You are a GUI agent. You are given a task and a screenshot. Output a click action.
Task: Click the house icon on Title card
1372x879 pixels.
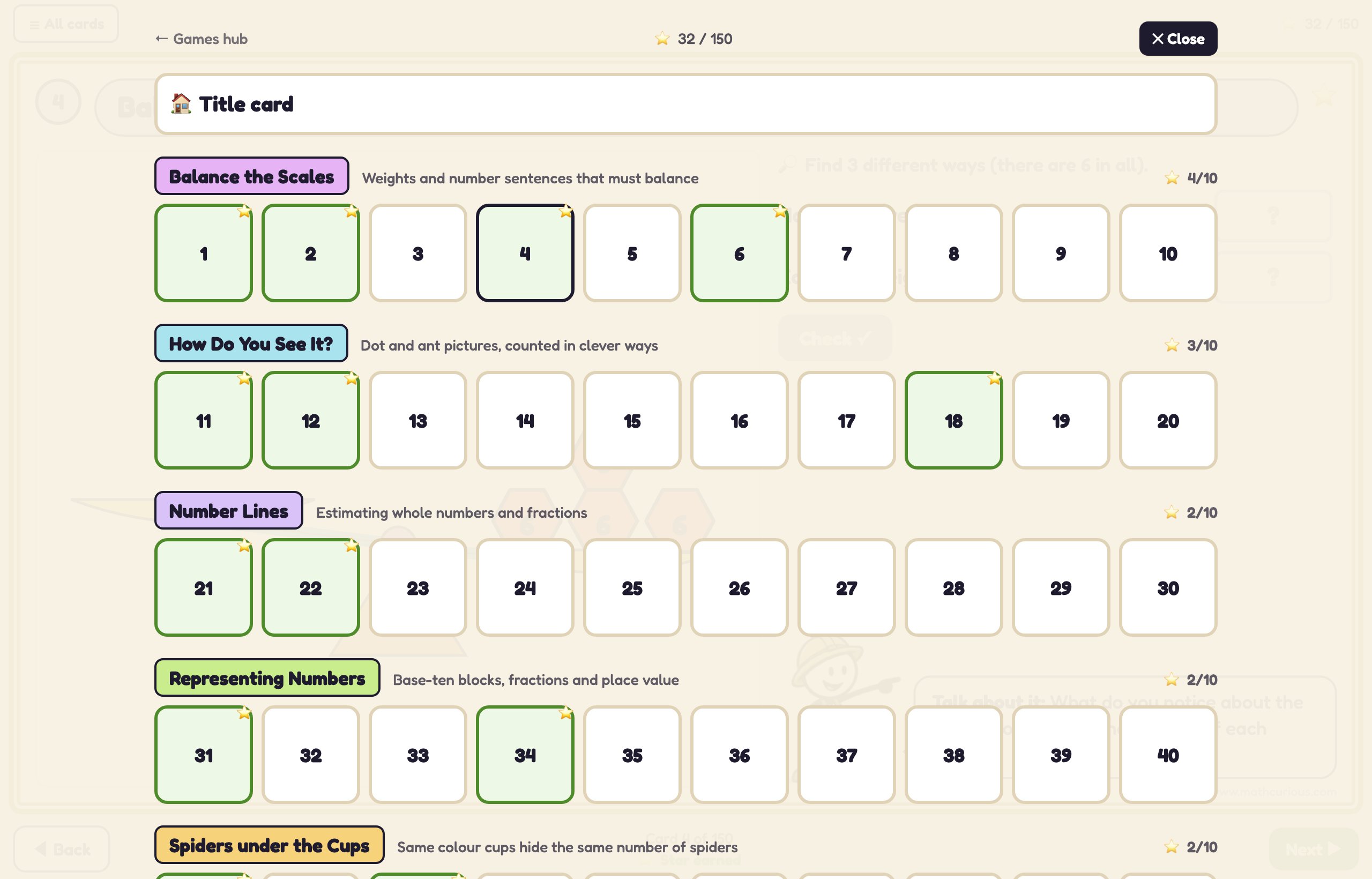[x=182, y=104]
